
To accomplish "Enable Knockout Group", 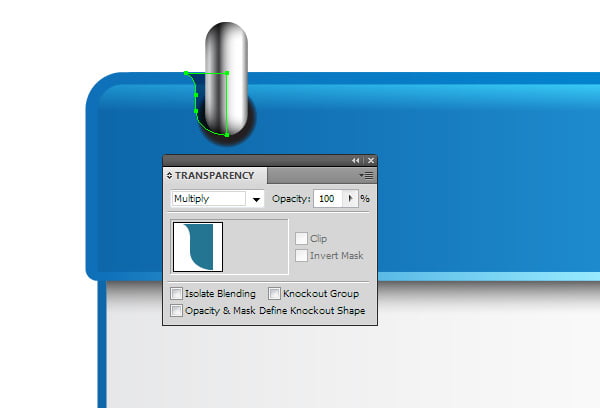I will click(x=274, y=294).
